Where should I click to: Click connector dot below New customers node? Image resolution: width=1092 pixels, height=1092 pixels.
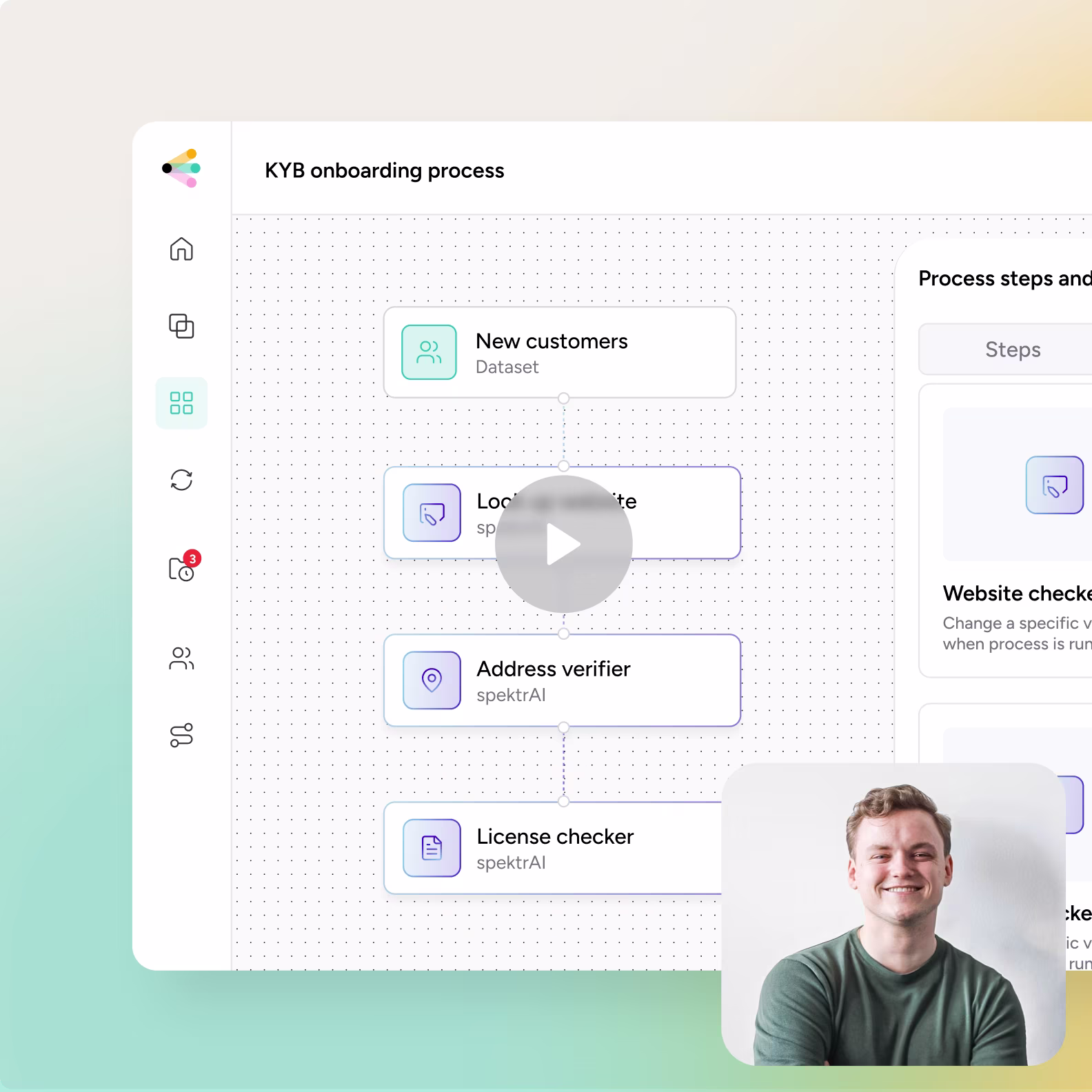point(564,398)
